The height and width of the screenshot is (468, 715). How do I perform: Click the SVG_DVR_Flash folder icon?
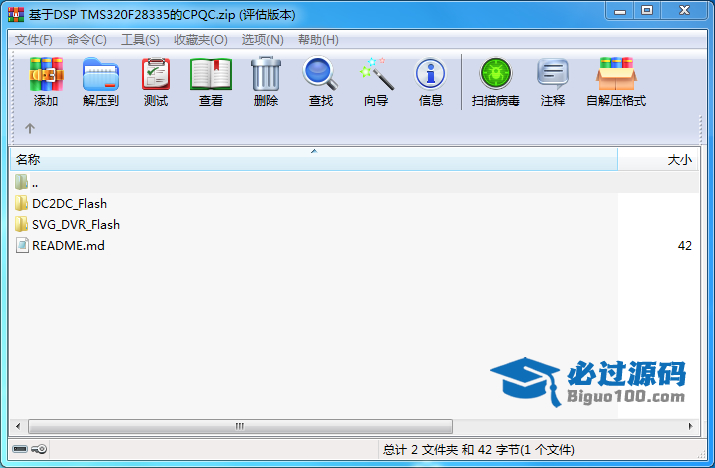(21, 224)
